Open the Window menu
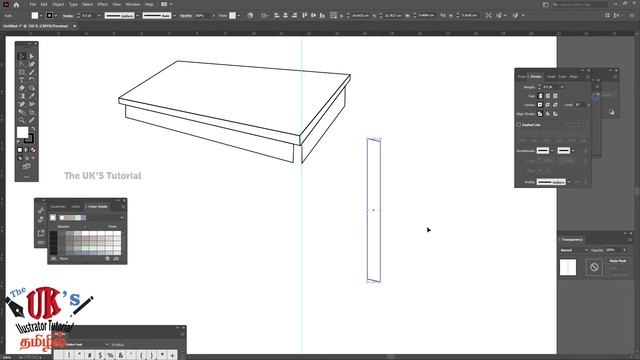 (x=133, y=4)
